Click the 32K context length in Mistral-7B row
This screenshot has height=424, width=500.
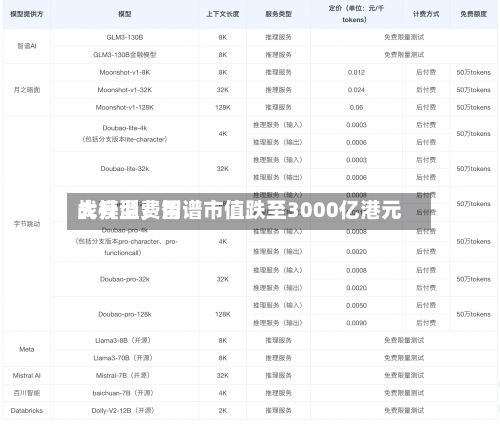223,376
